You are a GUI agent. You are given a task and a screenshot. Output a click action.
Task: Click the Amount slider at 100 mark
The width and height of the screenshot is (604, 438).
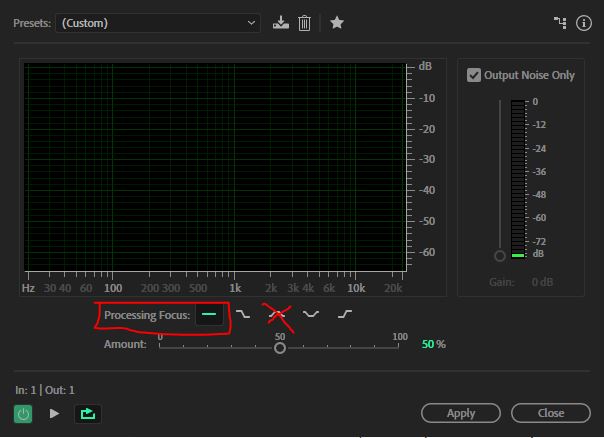coord(398,347)
